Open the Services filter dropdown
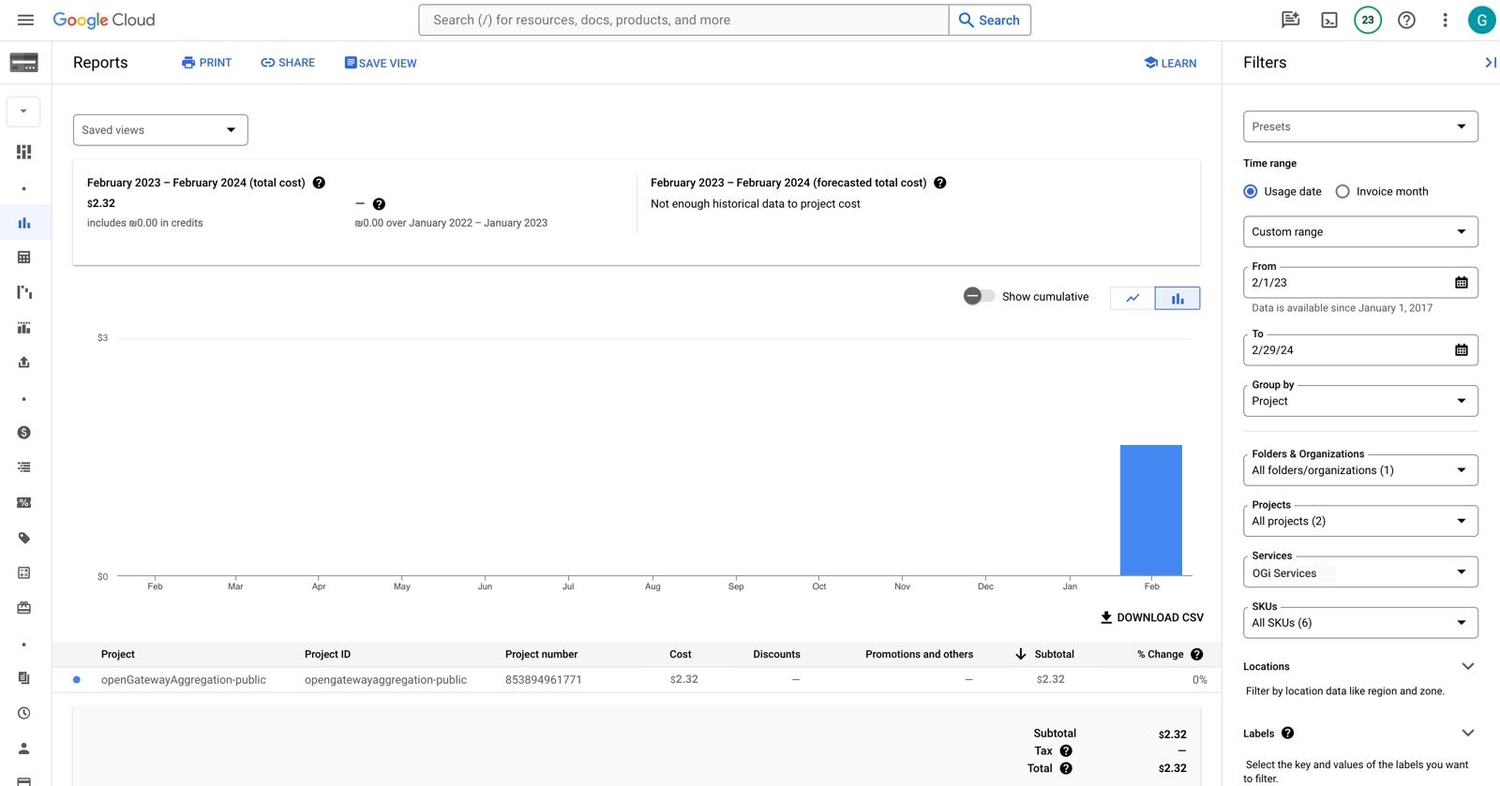 (1360, 572)
